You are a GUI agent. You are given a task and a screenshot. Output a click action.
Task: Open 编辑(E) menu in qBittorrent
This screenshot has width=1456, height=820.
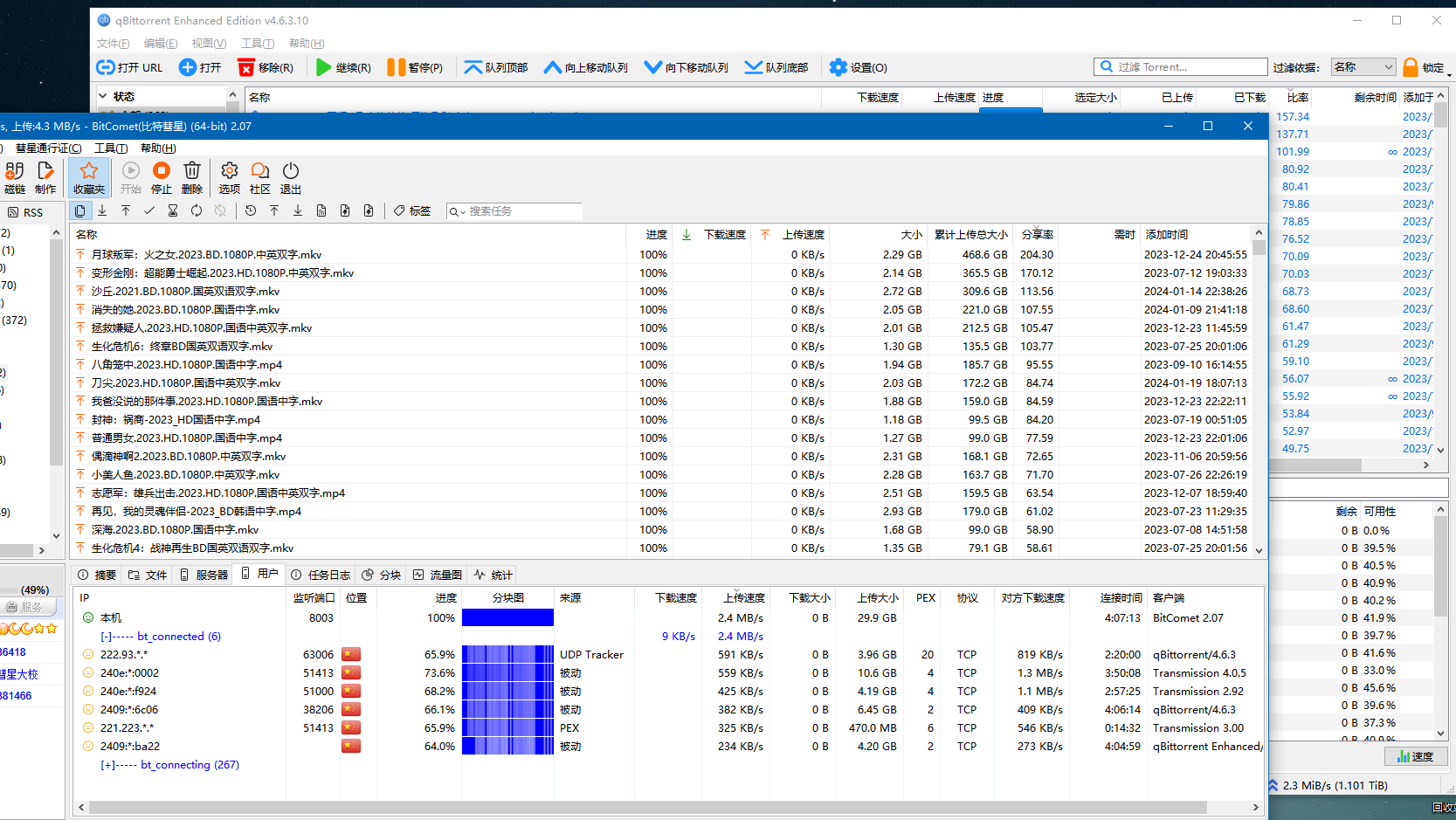pyautogui.click(x=161, y=44)
